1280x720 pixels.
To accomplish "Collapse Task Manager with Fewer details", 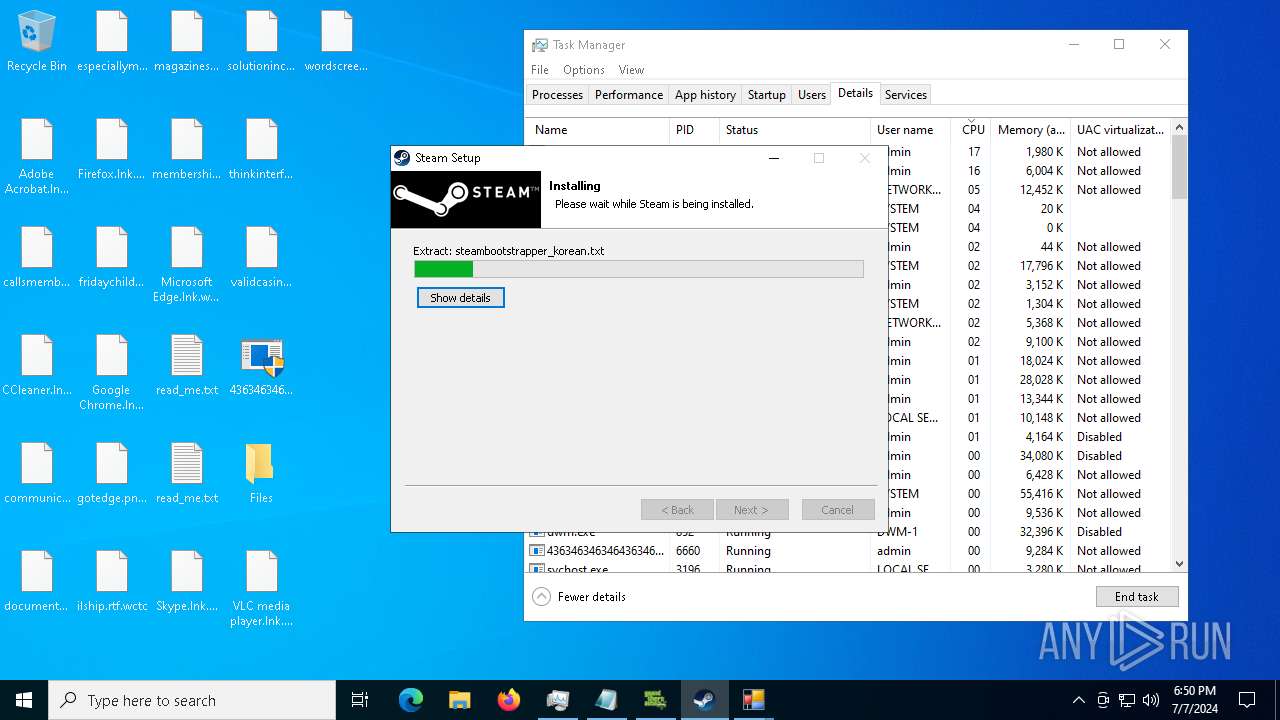I will click(579, 597).
